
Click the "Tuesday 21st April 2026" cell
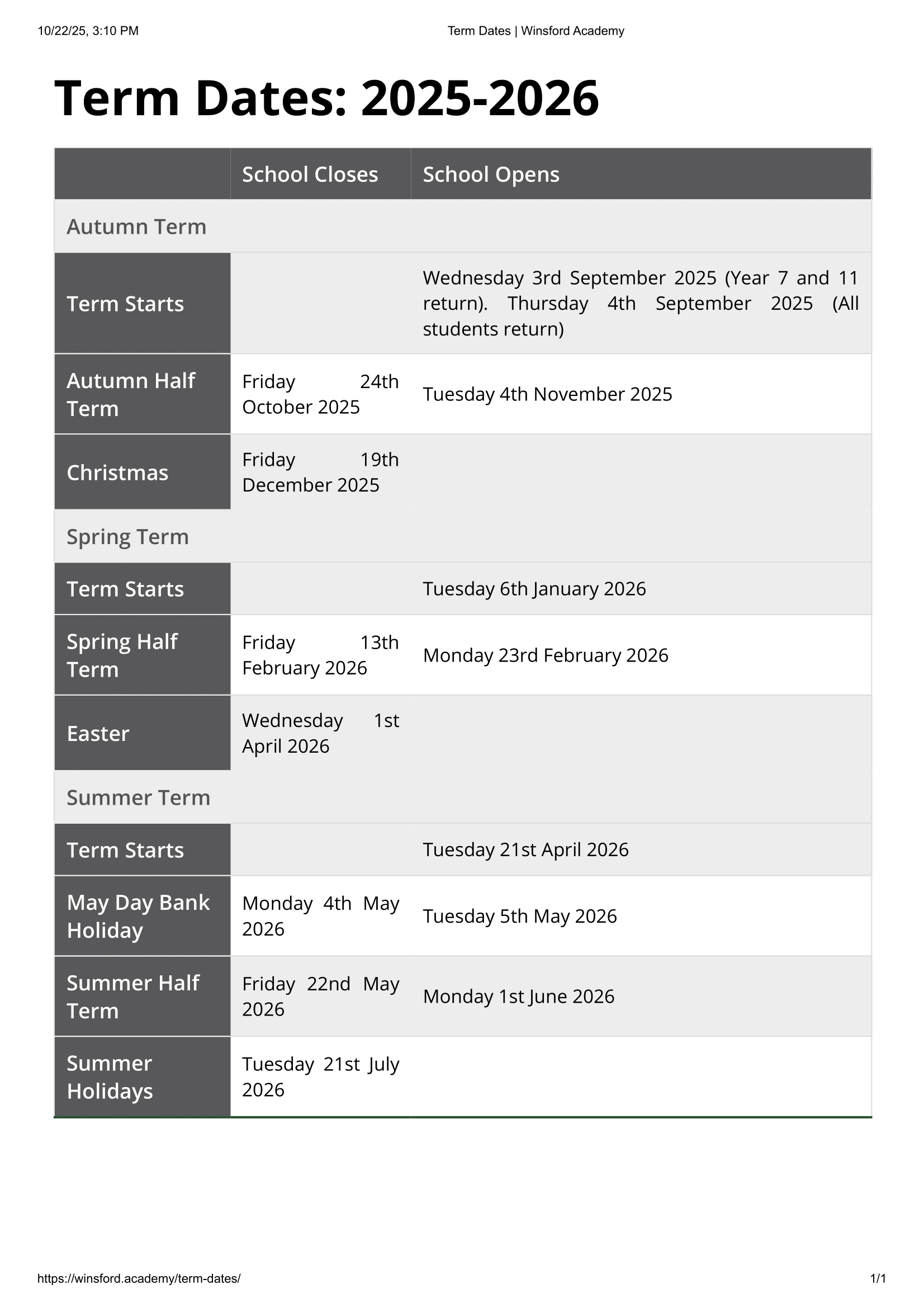[525, 849]
